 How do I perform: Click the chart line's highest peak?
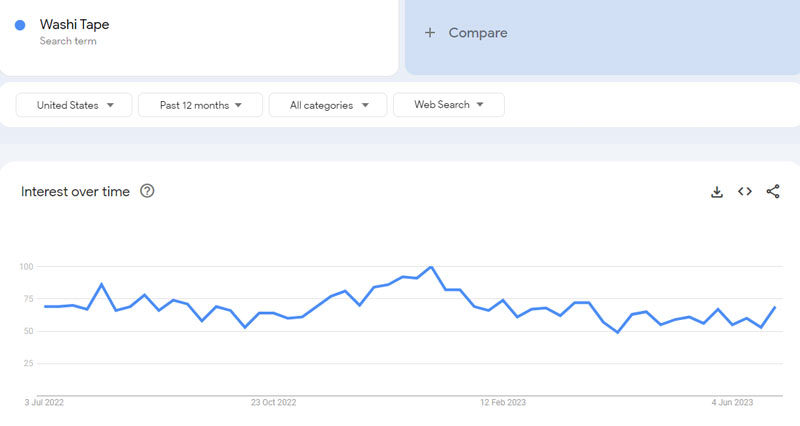tap(430, 267)
